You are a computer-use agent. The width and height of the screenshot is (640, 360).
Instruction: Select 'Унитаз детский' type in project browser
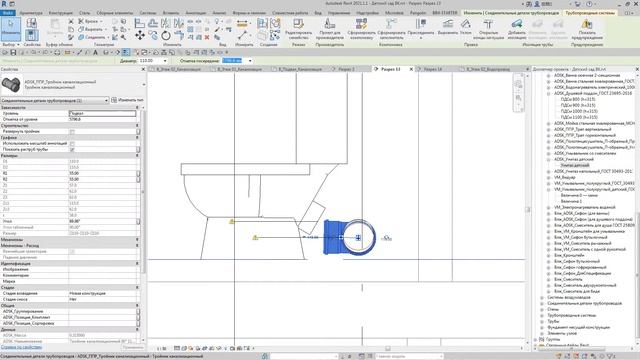[x=575, y=165]
